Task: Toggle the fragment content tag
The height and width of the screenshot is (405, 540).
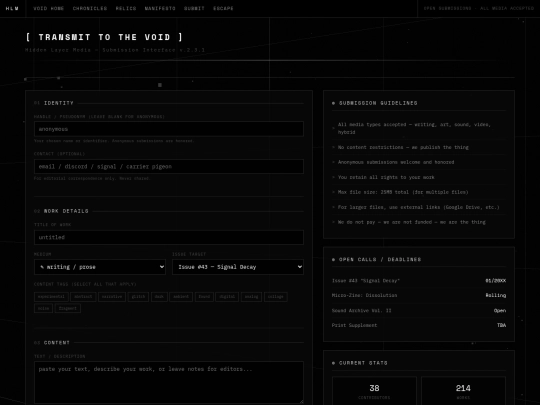Action: (x=68, y=308)
